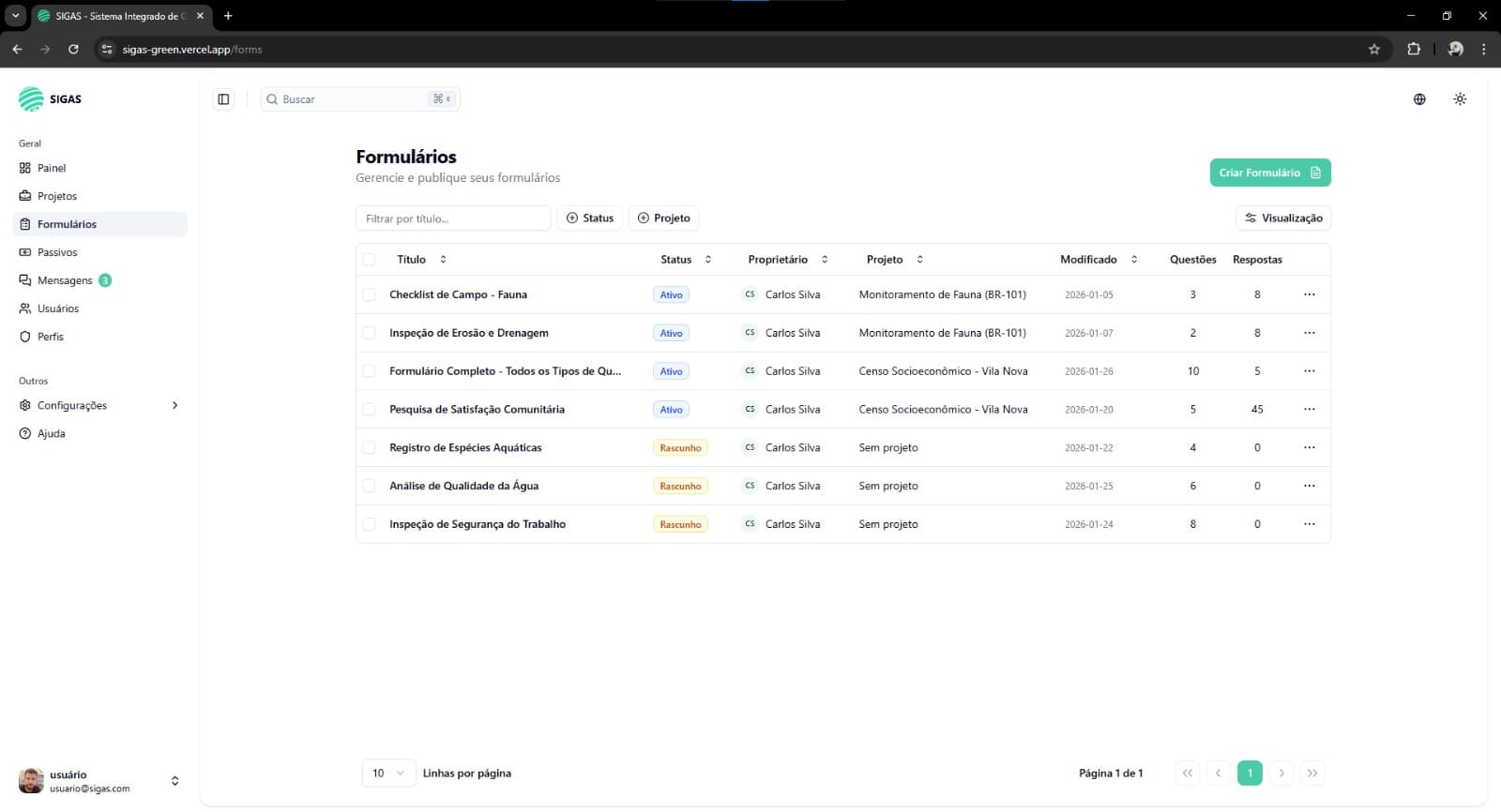1501x812 pixels.
Task: Open the Status filter dropdown
Action: [x=590, y=218]
